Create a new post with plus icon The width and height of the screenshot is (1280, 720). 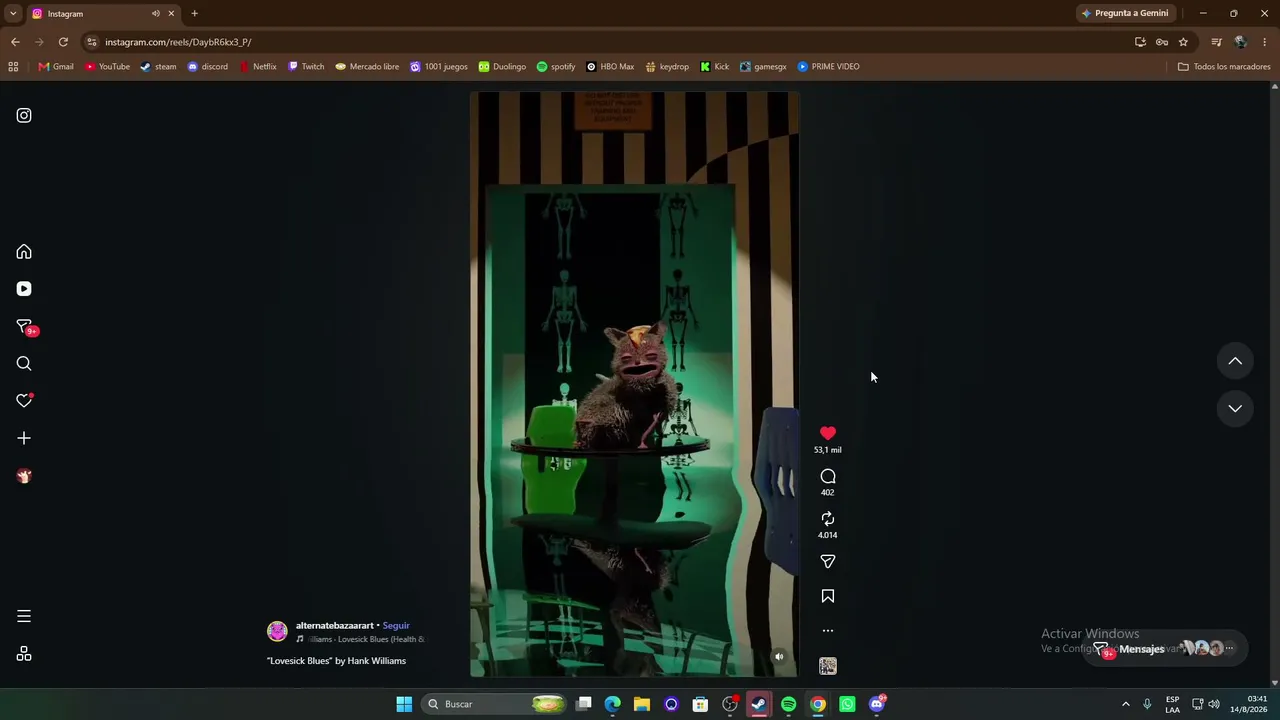click(24, 438)
